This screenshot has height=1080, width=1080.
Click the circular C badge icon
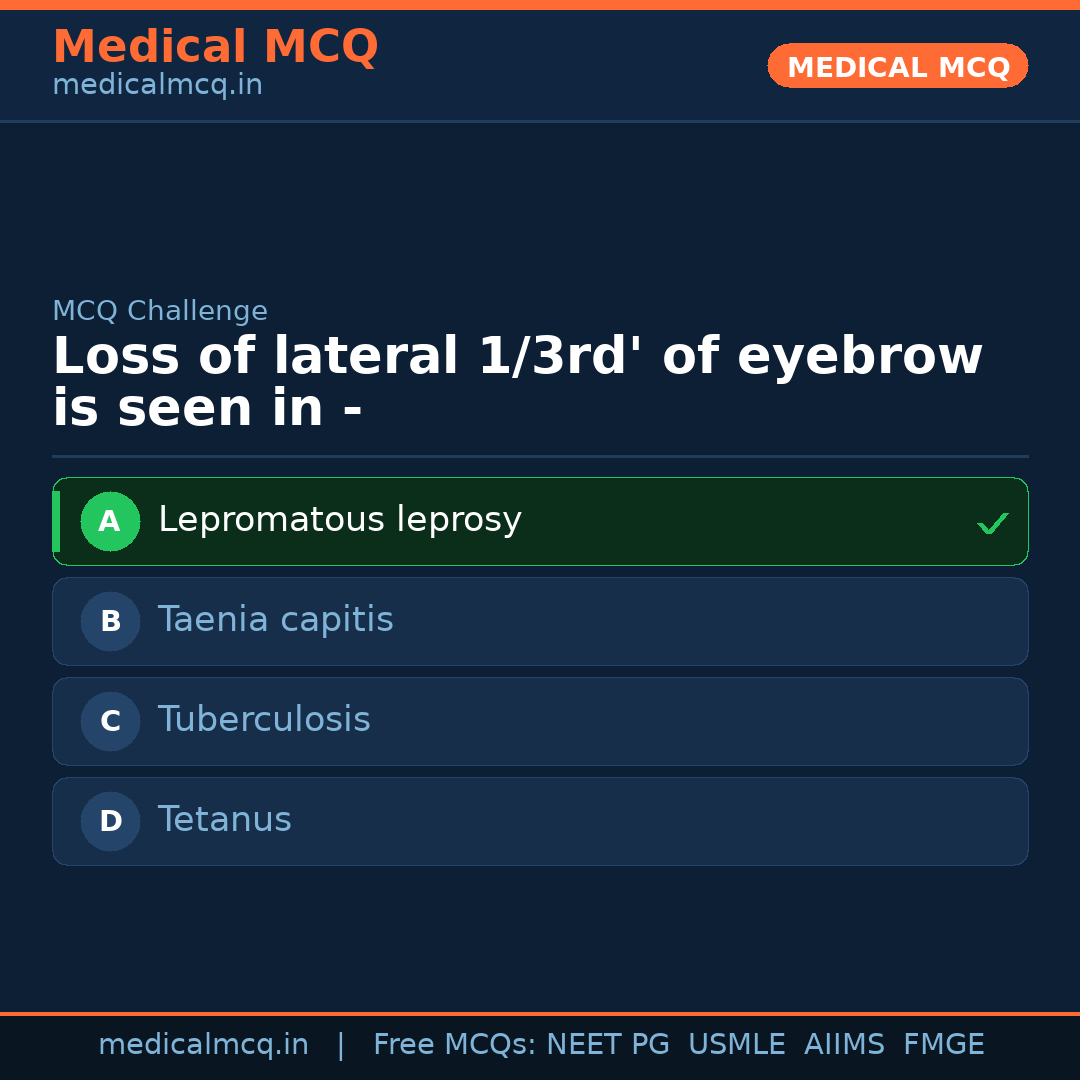click(110, 721)
